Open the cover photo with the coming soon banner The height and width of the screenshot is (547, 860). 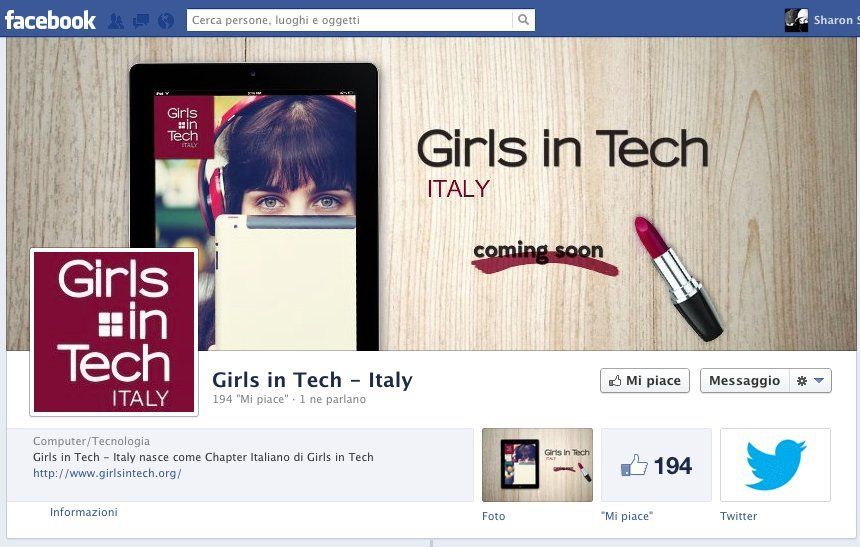point(431,194)
